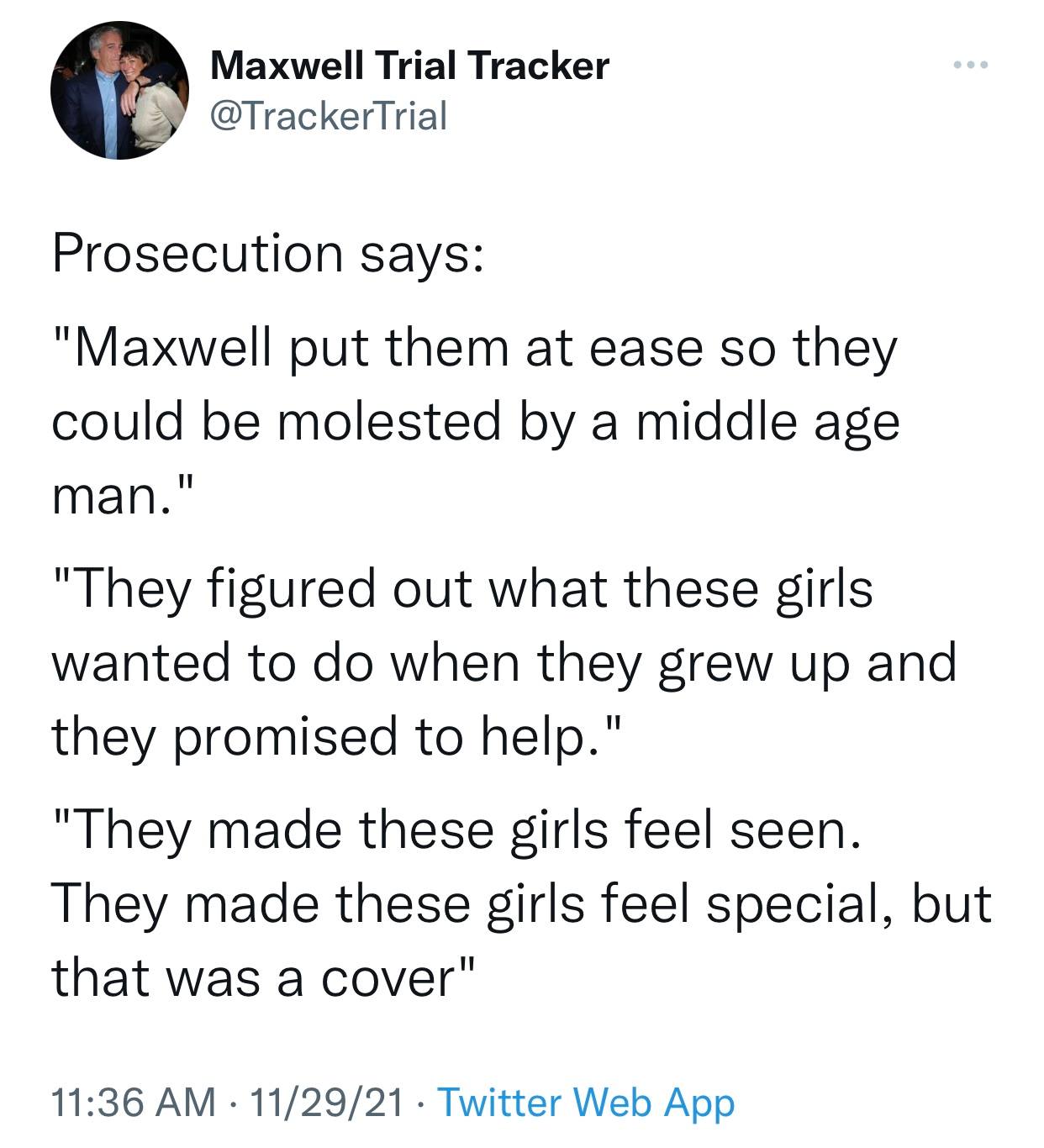Click the line "wanted to do when they grew up and"
The image size is (1044, 1148).
504,662
